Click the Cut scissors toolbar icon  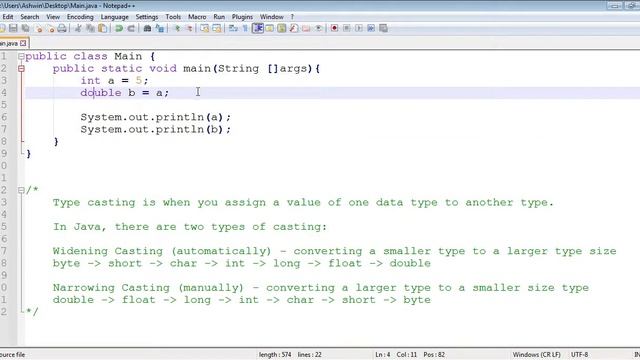(78, 28)
